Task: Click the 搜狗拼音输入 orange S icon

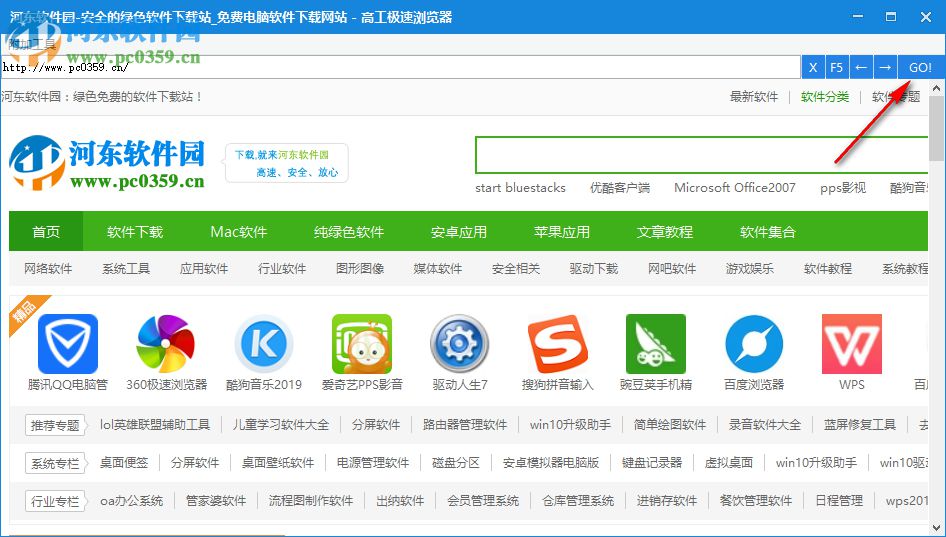Action: tap(557, 343)
